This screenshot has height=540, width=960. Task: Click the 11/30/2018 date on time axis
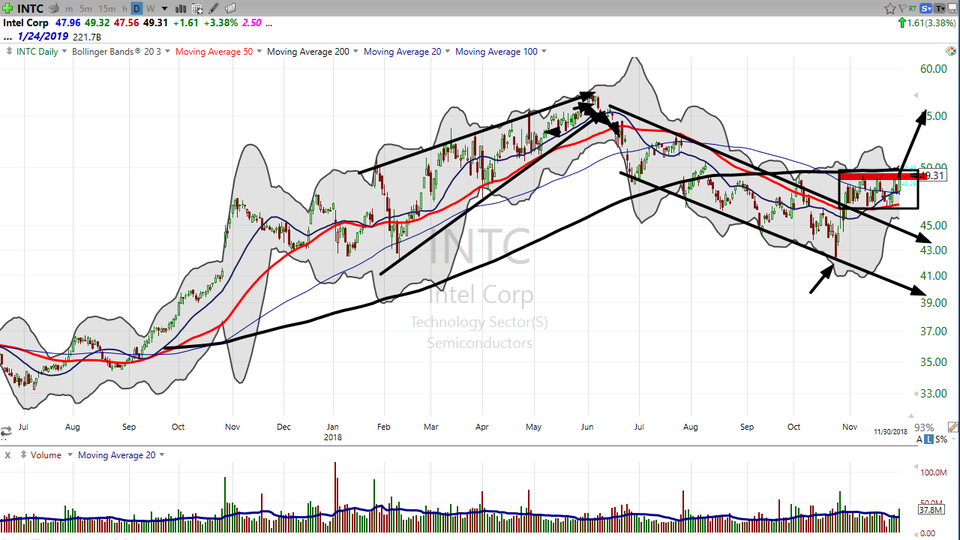[x=890, y=432]
